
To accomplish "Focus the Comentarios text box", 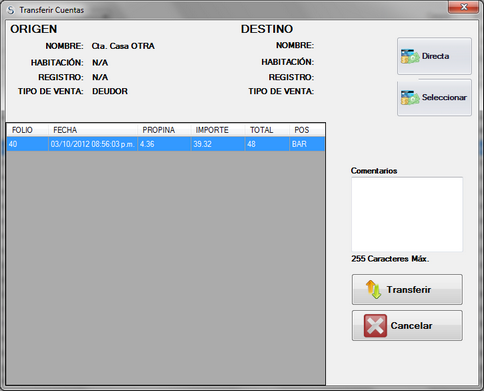I will (407, 214).
